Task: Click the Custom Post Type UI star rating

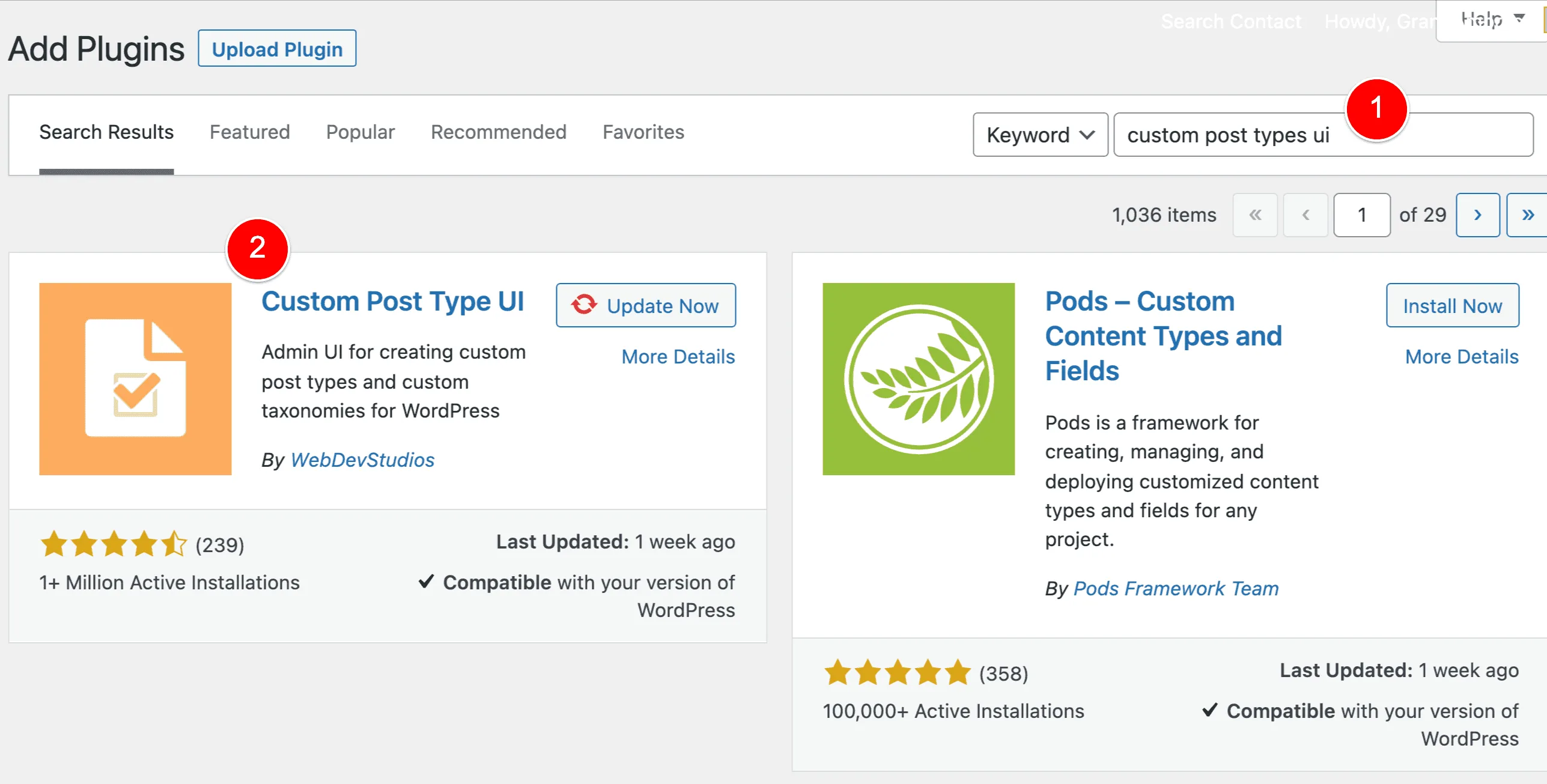Action: tap(114, 544)
